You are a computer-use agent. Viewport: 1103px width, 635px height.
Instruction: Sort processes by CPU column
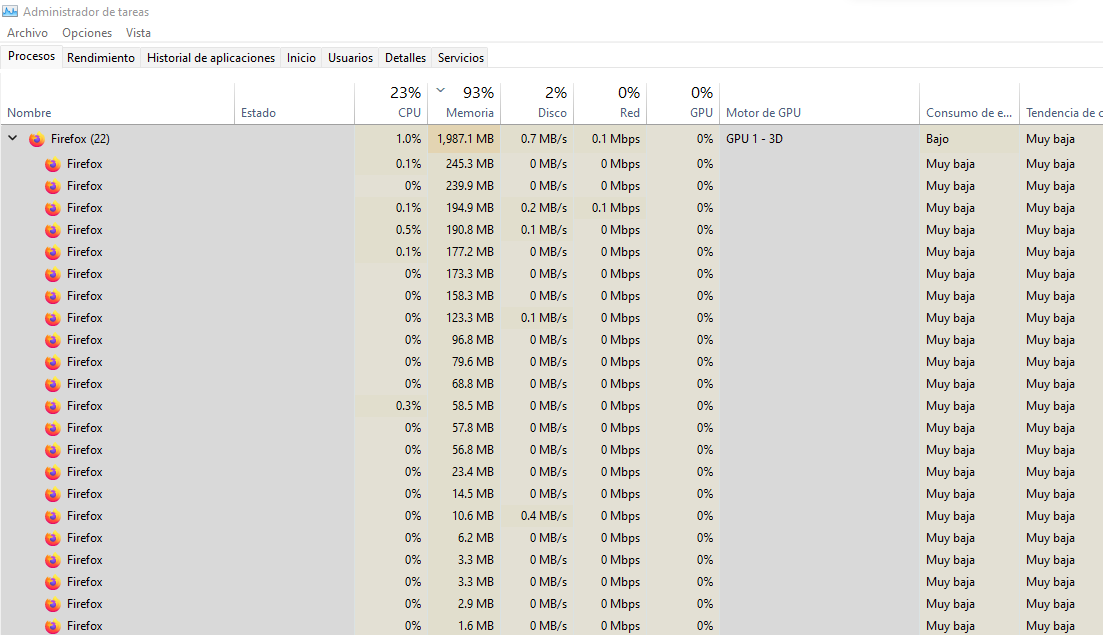[x=391, y=103]
